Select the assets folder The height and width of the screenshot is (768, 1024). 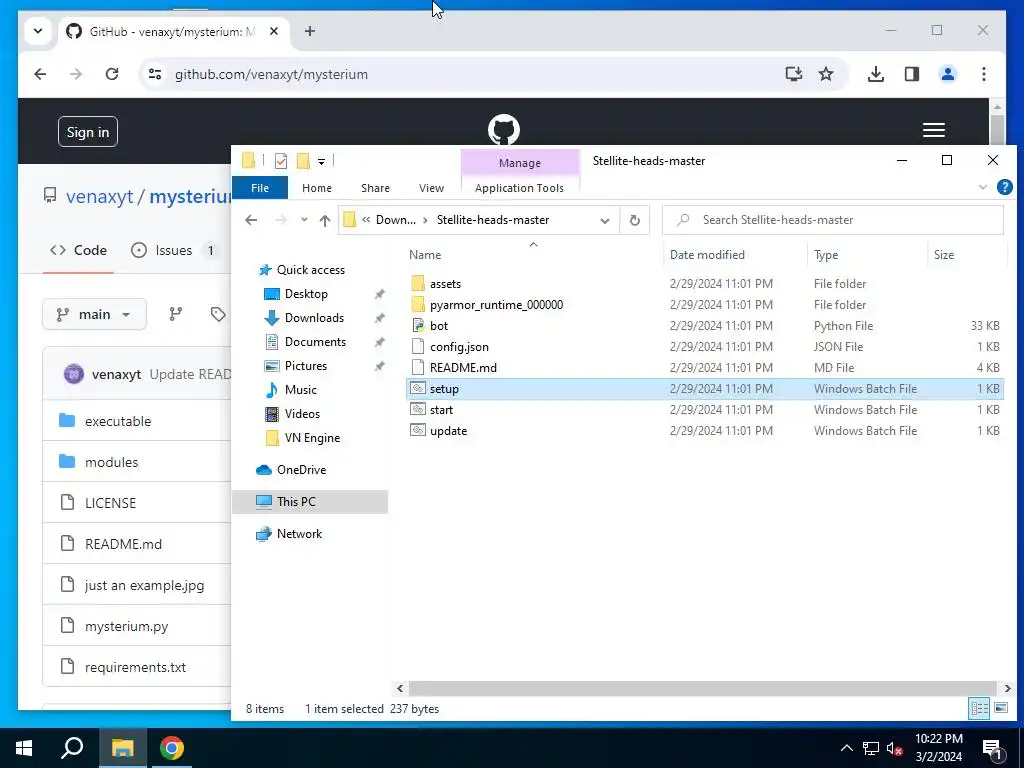click(445, 284)
